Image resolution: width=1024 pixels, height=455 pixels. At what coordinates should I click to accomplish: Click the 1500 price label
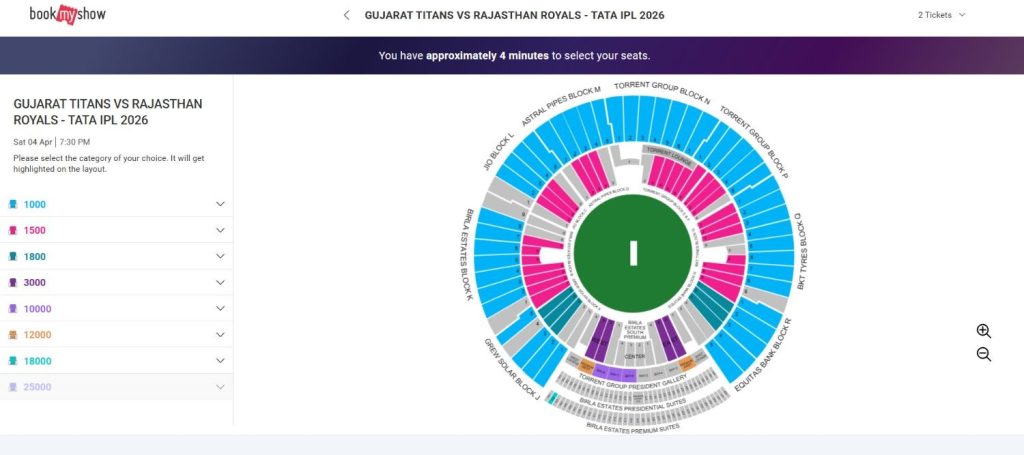(x=35, y=231)
